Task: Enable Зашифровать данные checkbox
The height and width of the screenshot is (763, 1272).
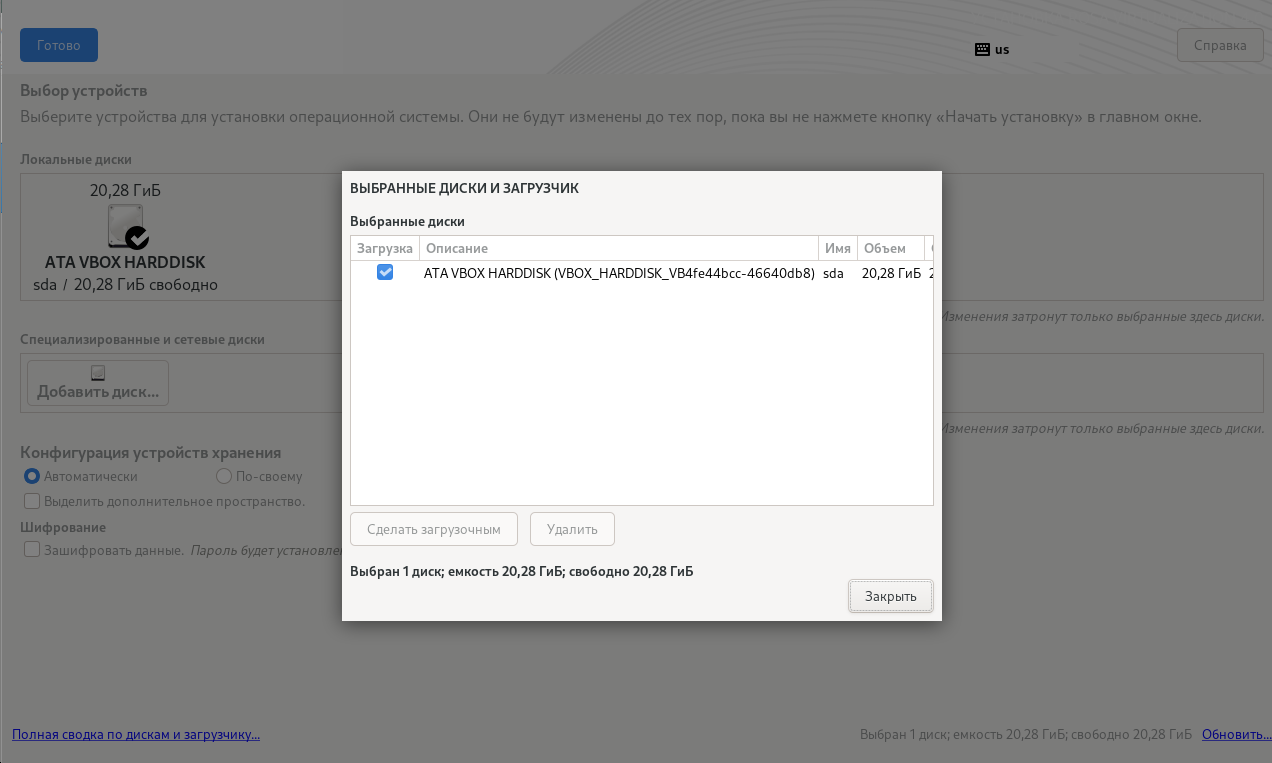Action: click(x=32, y=550)
